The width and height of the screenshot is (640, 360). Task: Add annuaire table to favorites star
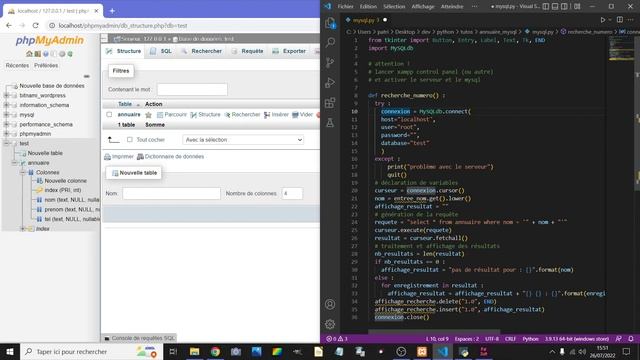[149, 115]
